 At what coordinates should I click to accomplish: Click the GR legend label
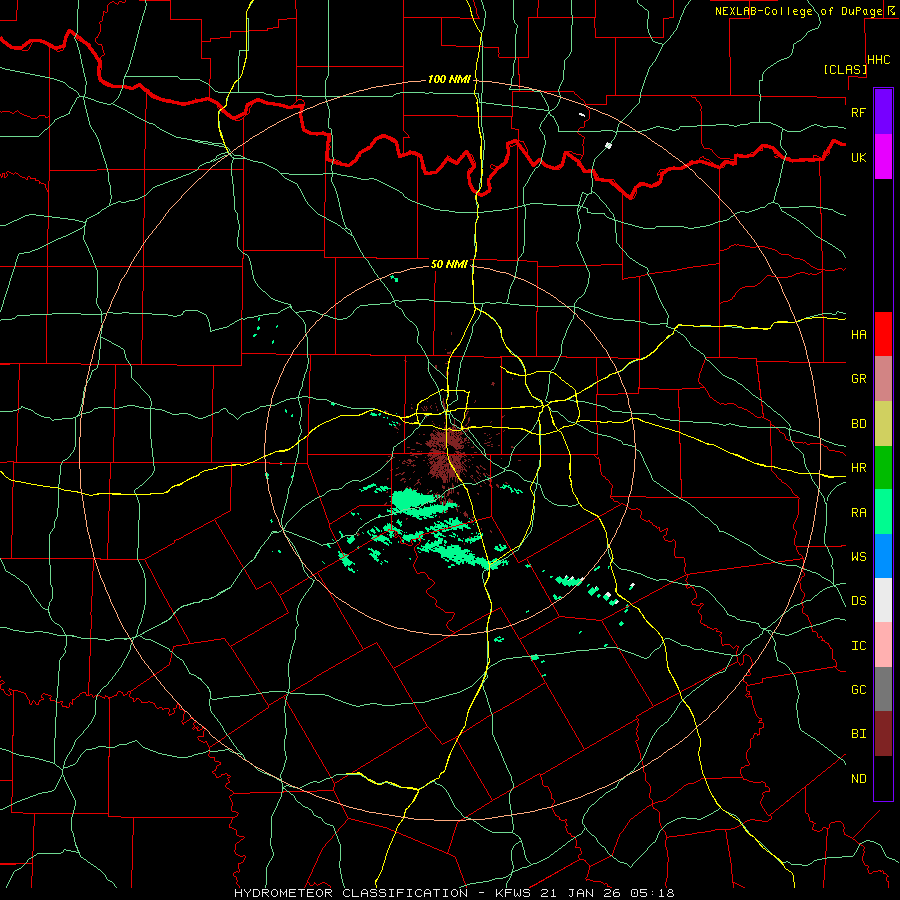coord(859,379)
